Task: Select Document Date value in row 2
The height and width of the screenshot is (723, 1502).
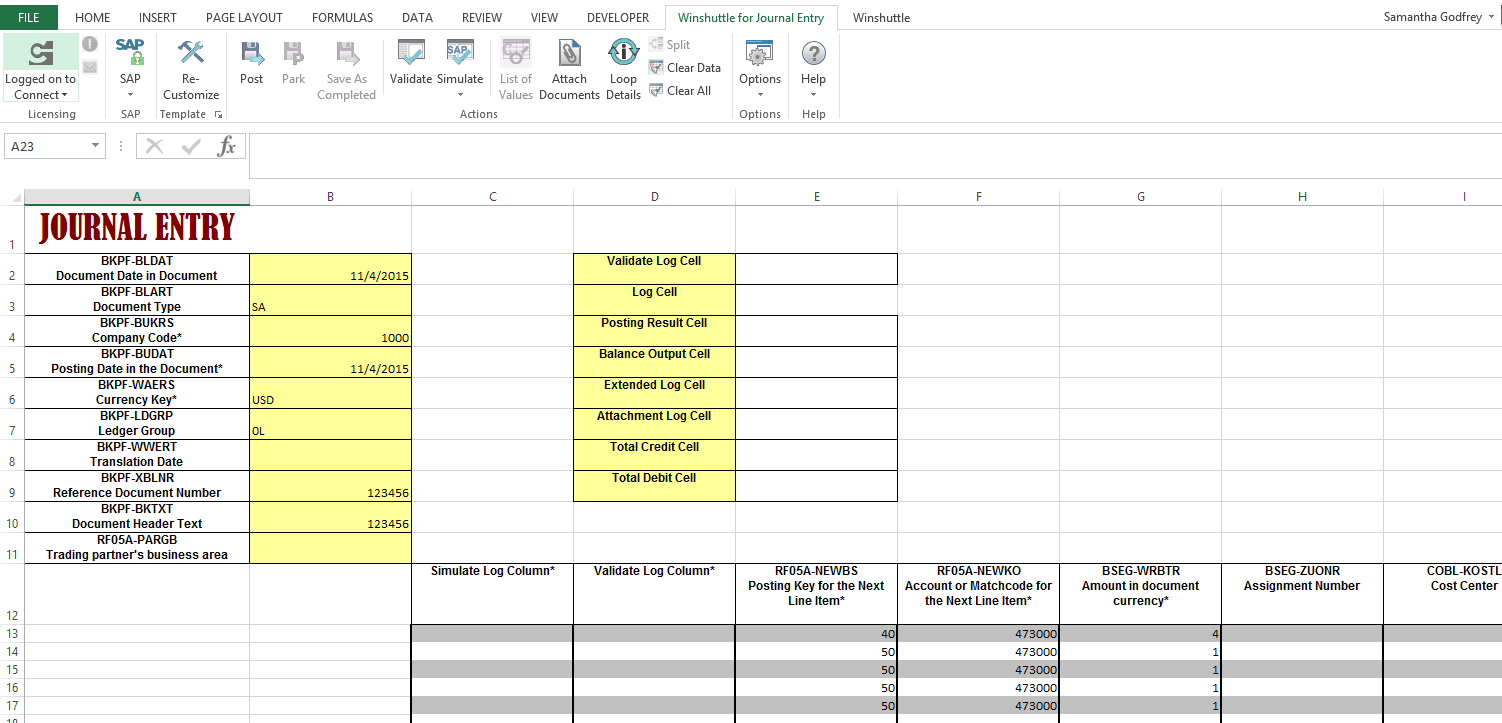Action: point(330,269)
